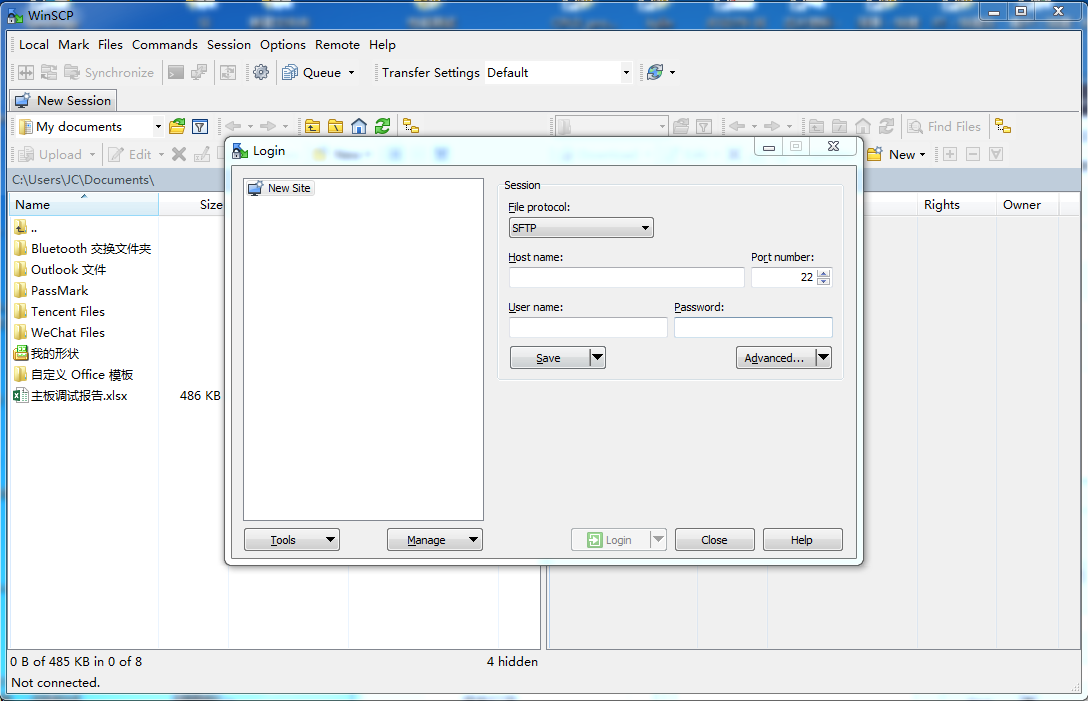1088x701 pixels.
Task: Open a directory with the folder icon
Action: tap(175, 125)
